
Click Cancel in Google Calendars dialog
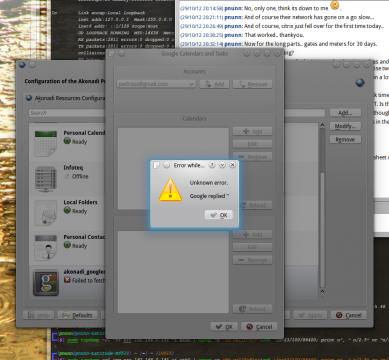click(x=259, y=327)
